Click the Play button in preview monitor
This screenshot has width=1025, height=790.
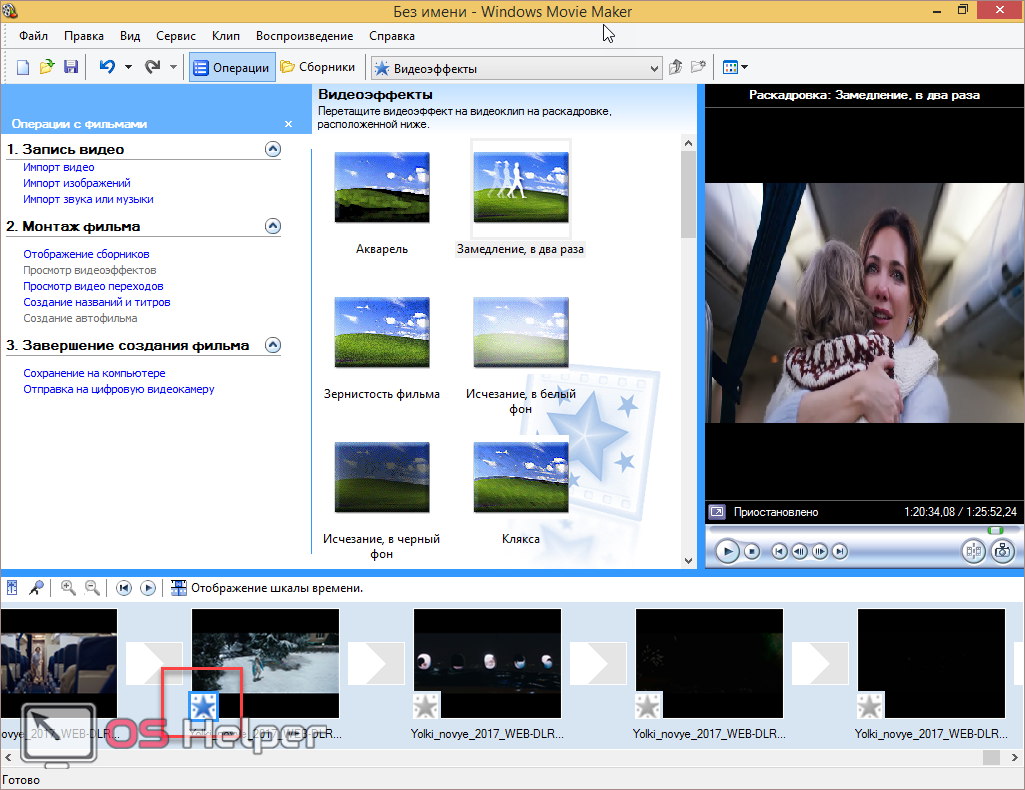click(x=728, y=551)
